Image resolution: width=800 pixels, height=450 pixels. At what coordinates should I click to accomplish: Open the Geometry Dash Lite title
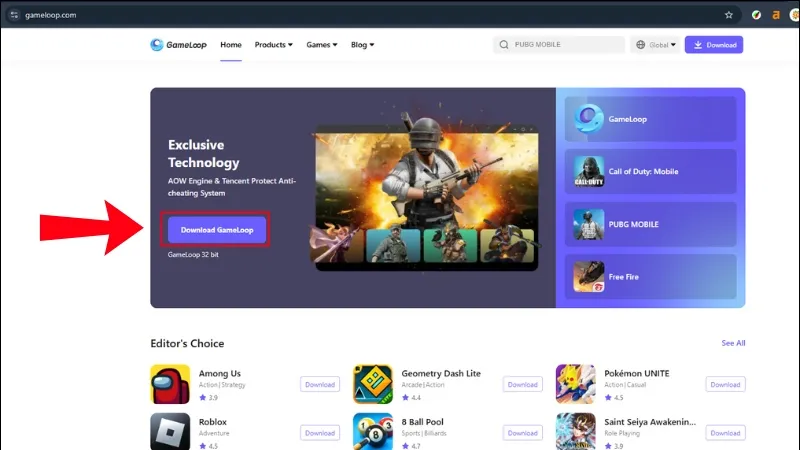coord(441,373)
